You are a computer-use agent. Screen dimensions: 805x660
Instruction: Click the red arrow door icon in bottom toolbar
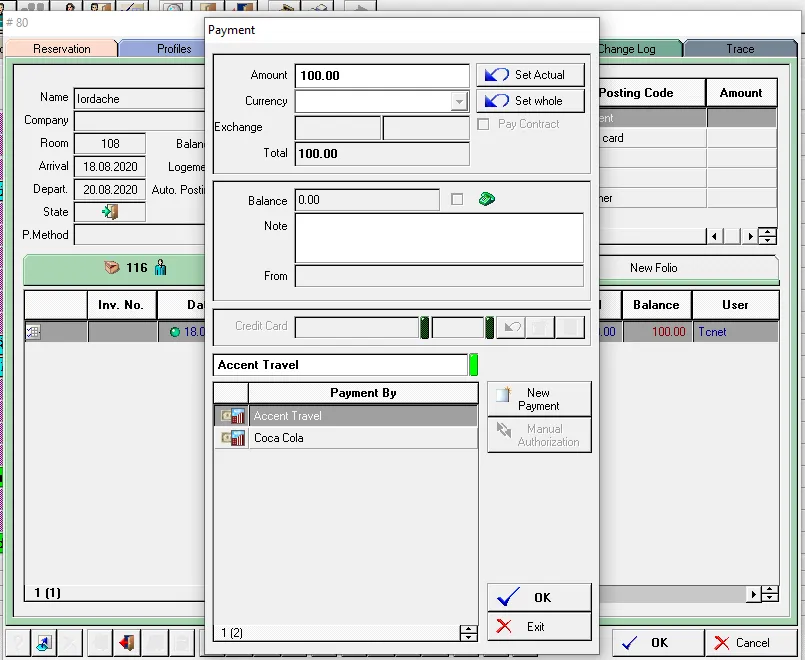[x=126, y=643]
